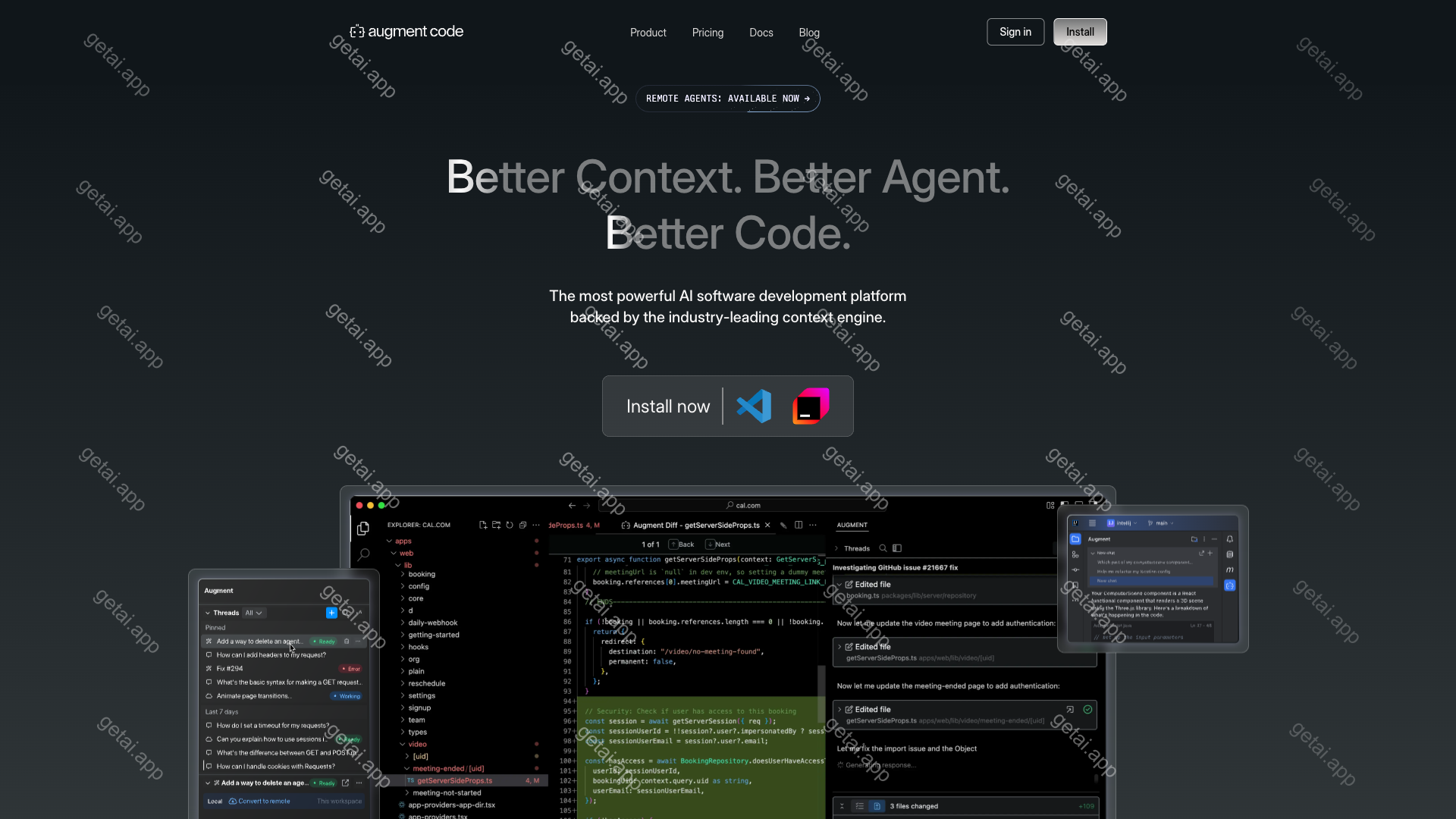Screen dimensions: 1456x819
Task: Click the Install now button
Action: [668, 406]
